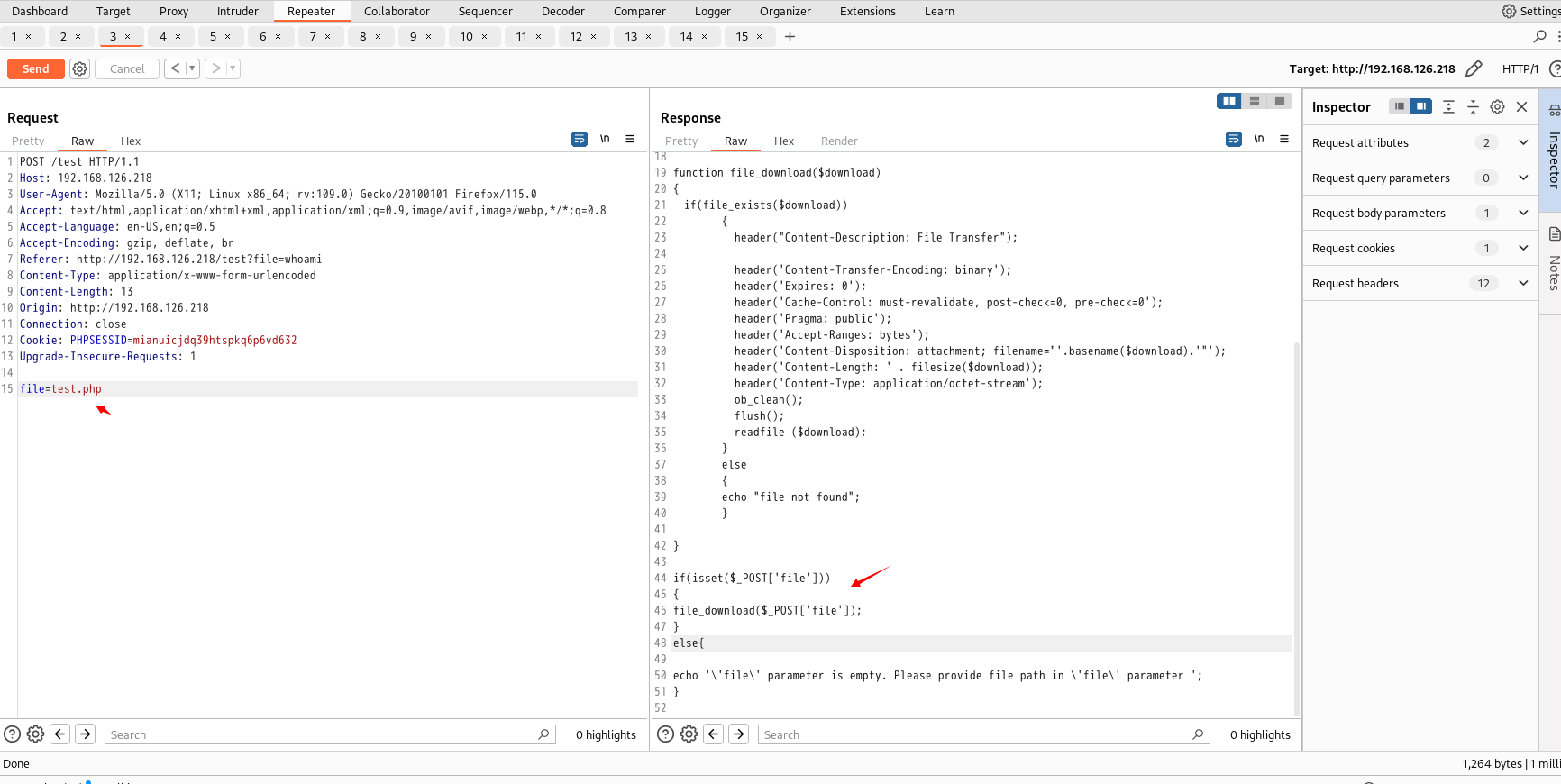The height and width of the screenshot is (784, 1561).
Task: Expand Request cookies section
Action: tap(1420, 248)
